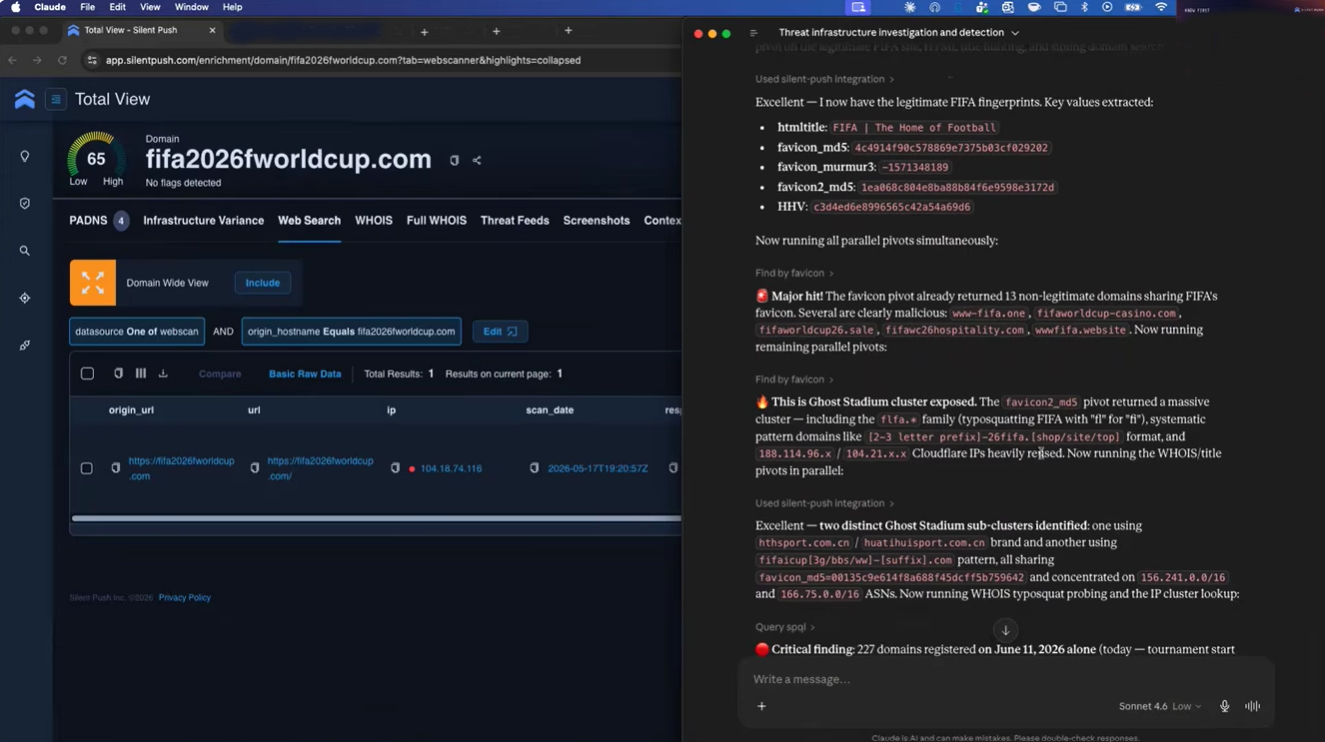The width and height of the screenshot is (1325, 742).
Task: Open the column chooser icon in table toolbar
Action: tap(140, 373)
